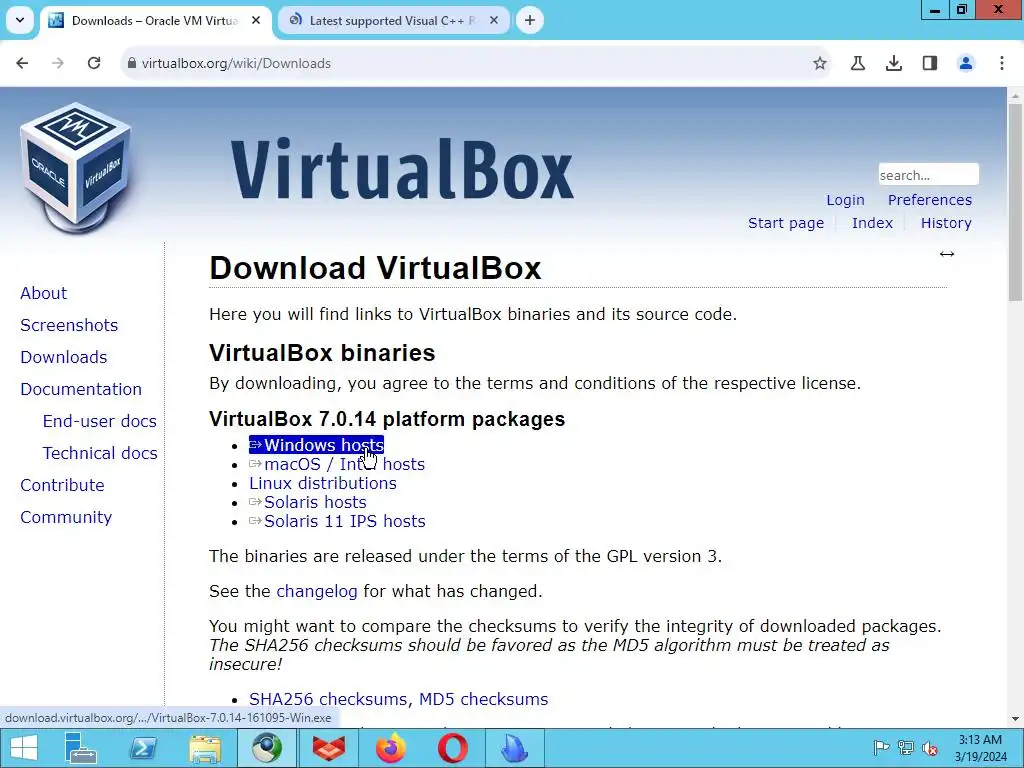Open Screenshots in the sidebar
This screenshot has width=1024, height=768.
[69, 325]
